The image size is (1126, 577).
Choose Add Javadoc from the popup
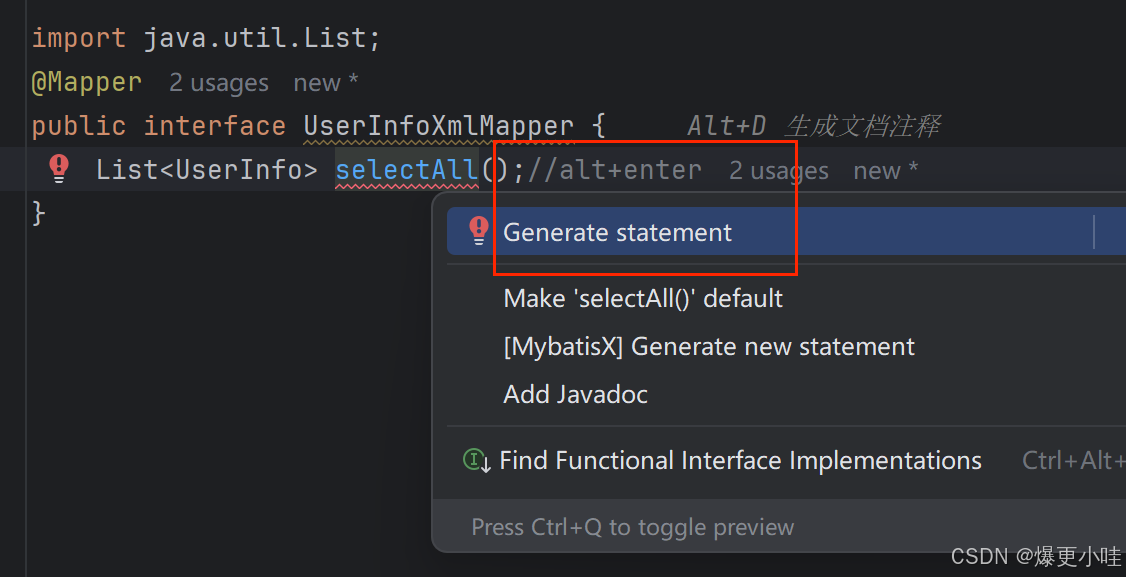coord(575,394)
